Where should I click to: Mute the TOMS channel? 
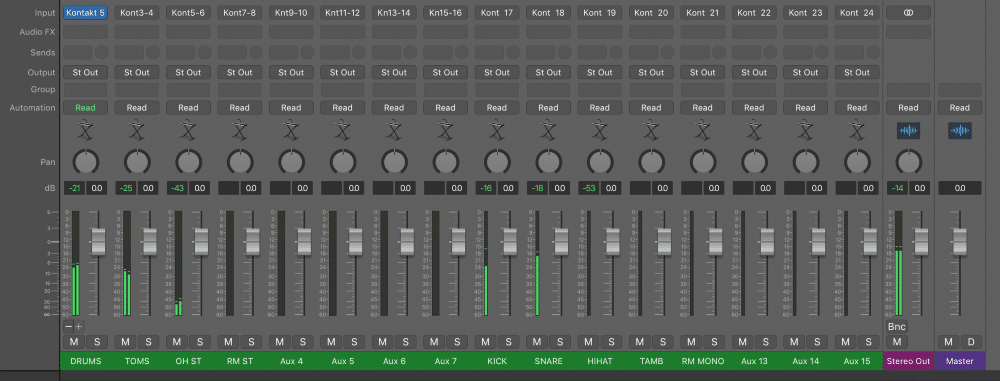(x=126, y=342)
